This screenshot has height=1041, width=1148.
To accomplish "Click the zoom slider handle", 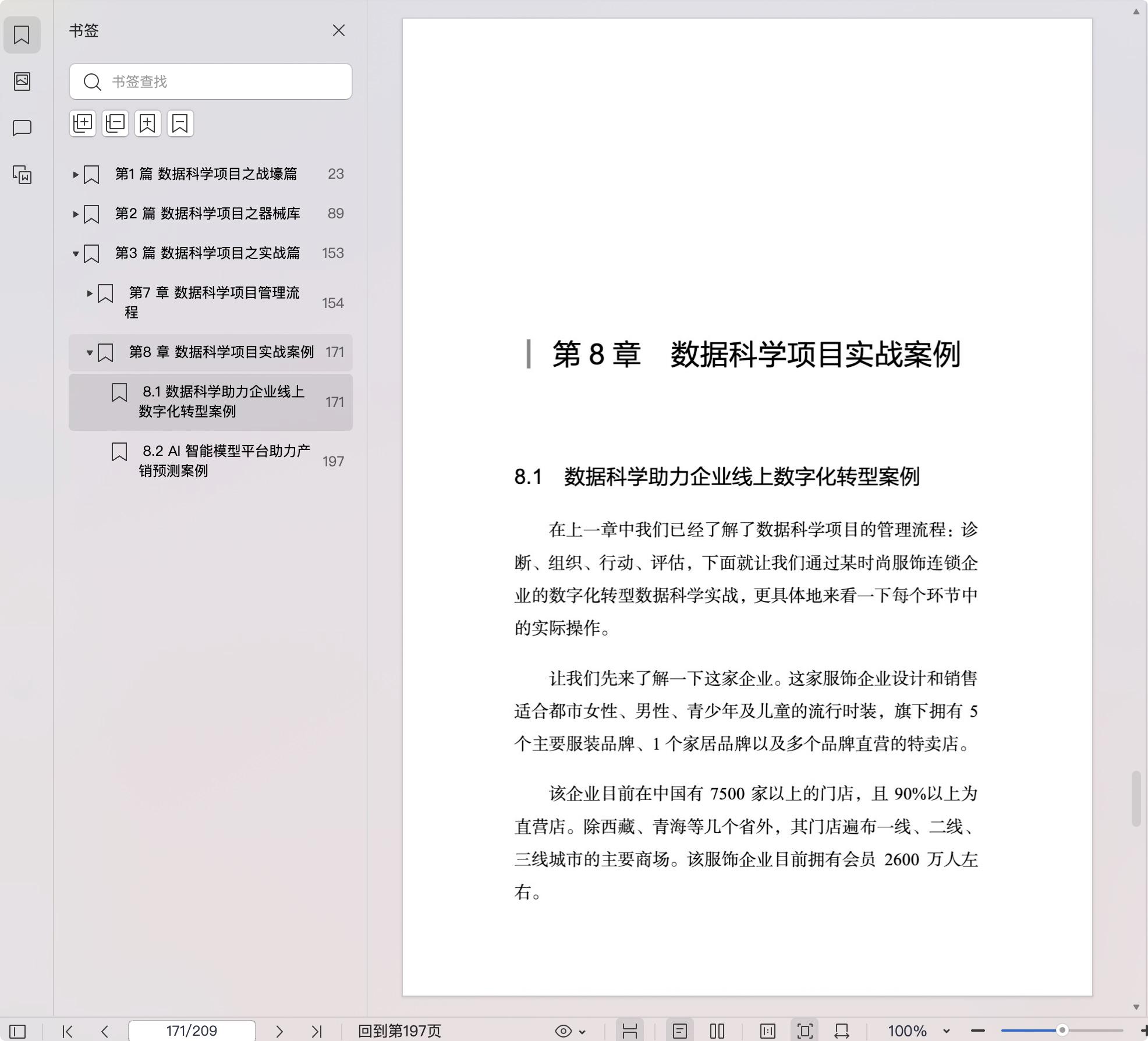I will click(x=1062, y=1030).
